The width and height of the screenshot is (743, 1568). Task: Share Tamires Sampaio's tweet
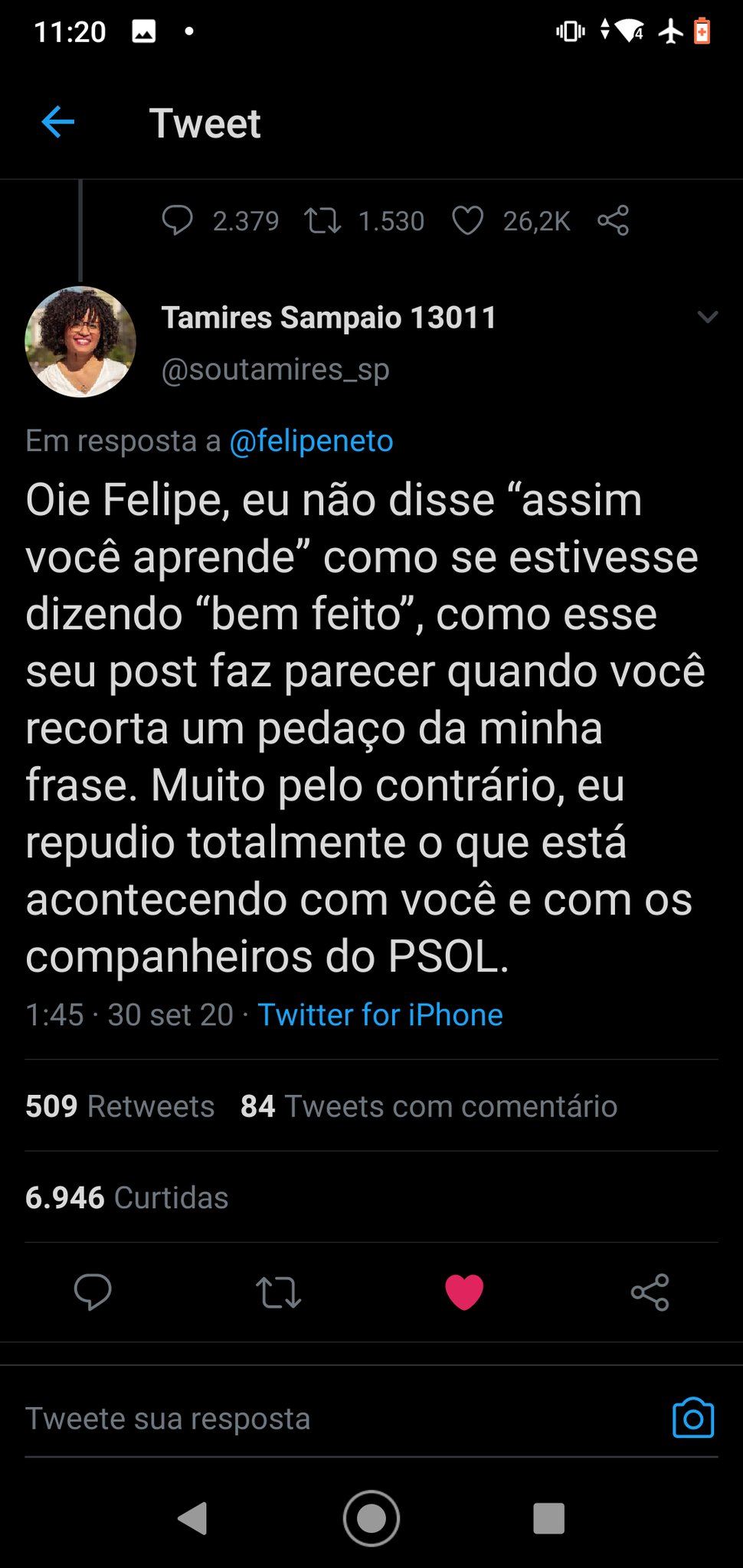(650, 1292)
